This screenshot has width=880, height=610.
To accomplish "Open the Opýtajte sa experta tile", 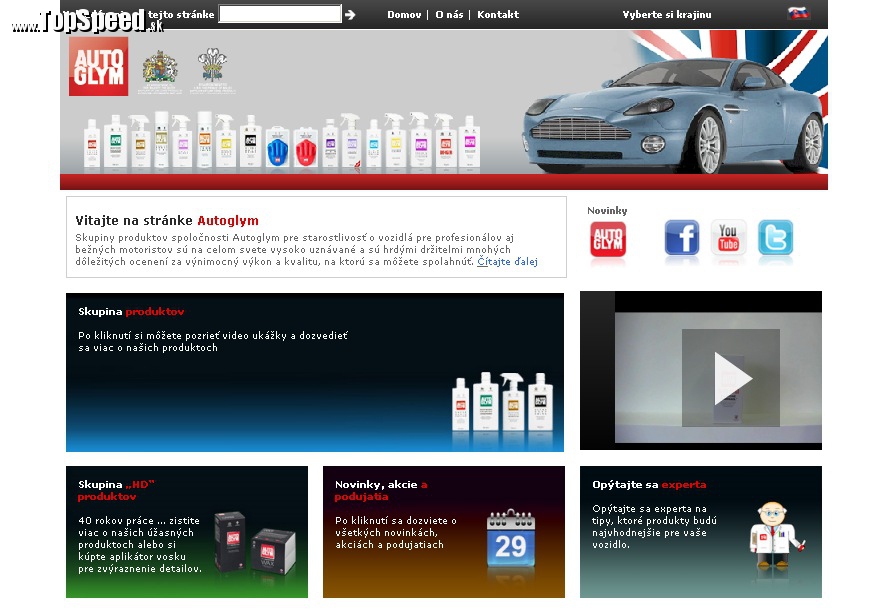I will (701, 531).
